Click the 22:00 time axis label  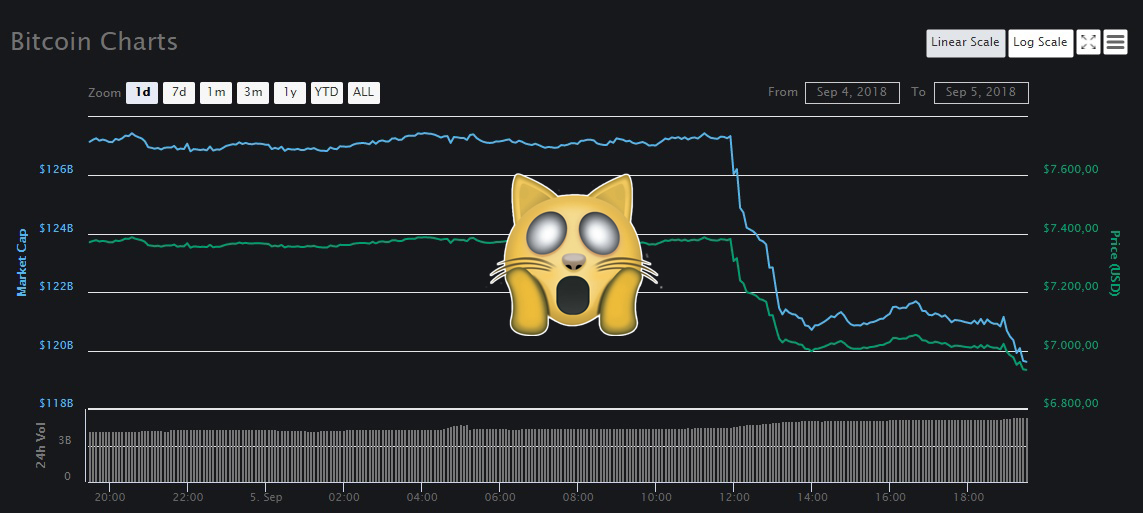(x=187, y=498)
